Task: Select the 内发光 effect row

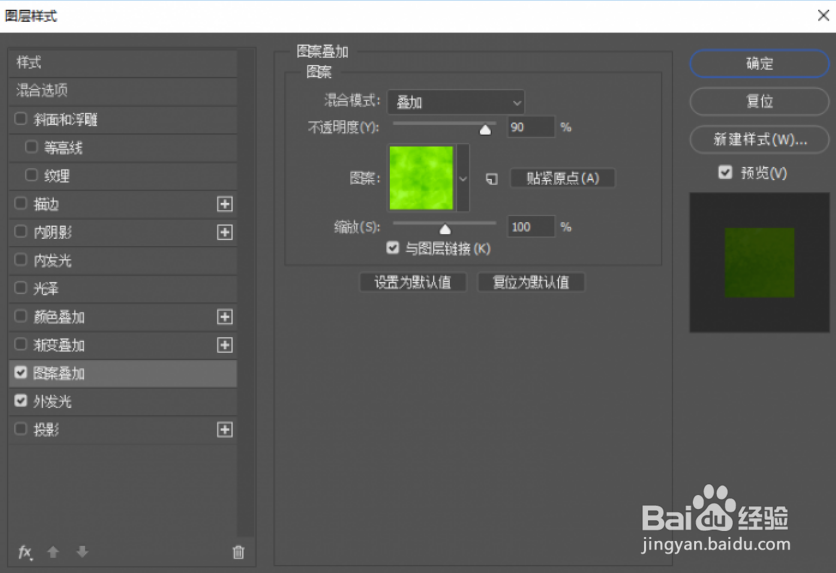Action: pyautogui.click(x=123, y=261)
